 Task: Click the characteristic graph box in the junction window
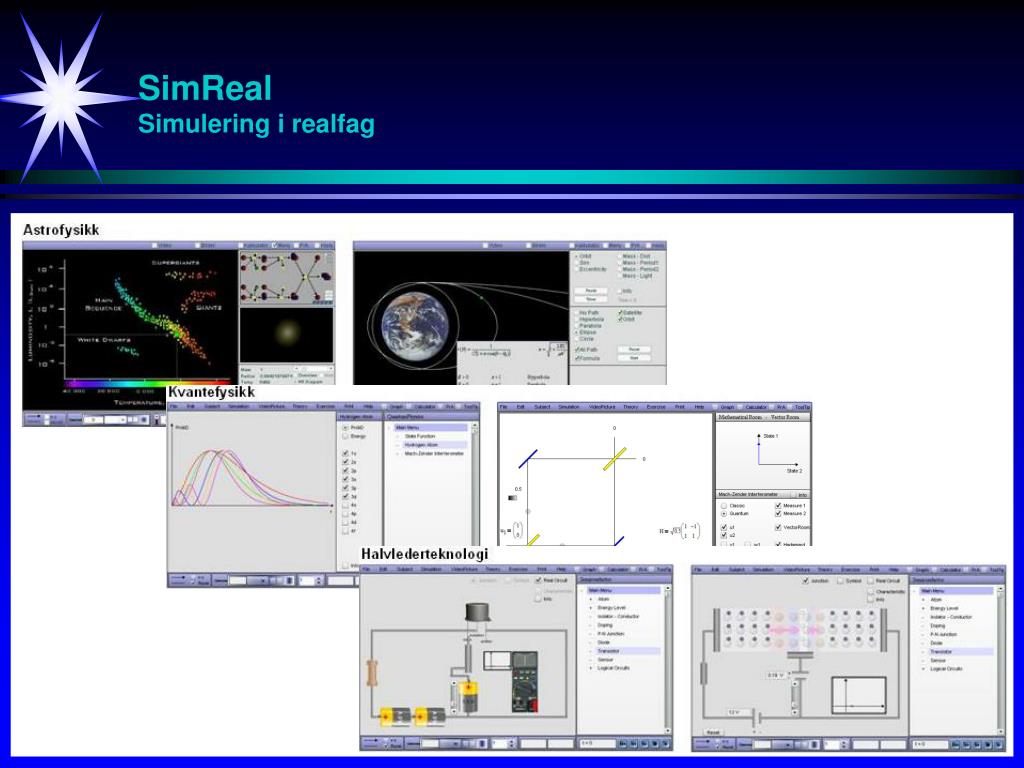pos(859,696)
